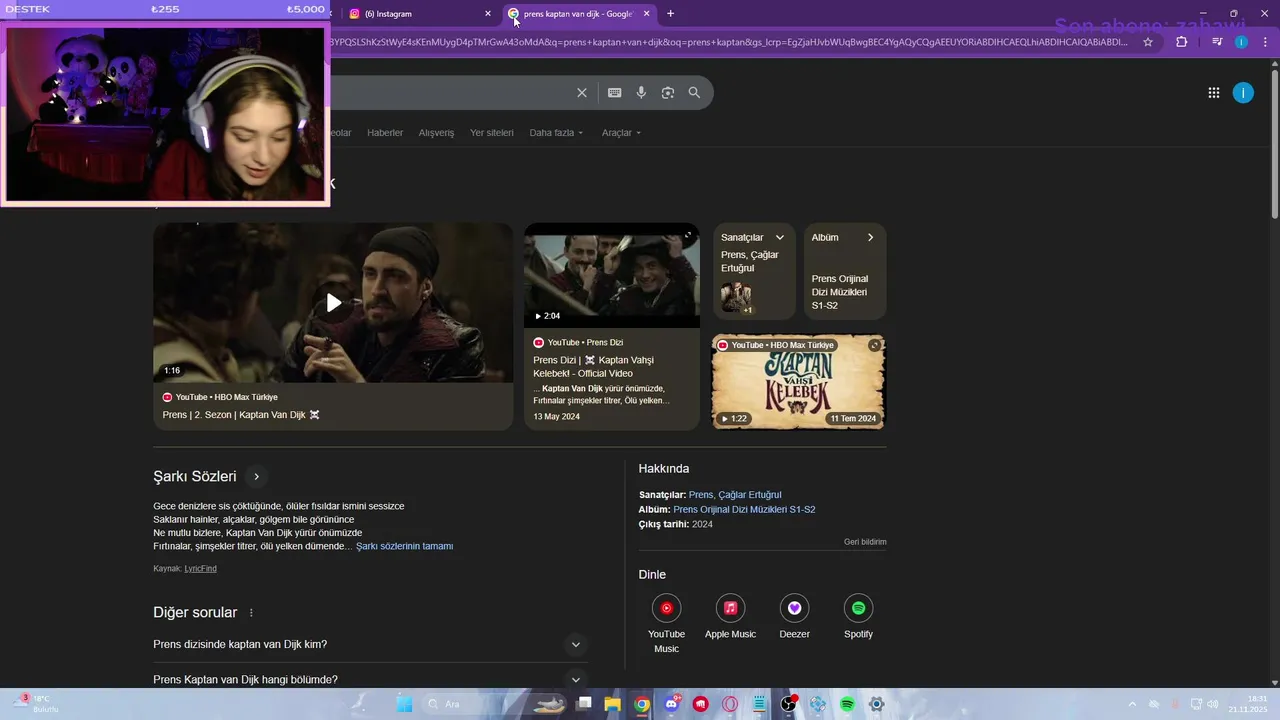Start voice search with microphone icon
Screen dimensions: 1280x720
coord(641,93)
